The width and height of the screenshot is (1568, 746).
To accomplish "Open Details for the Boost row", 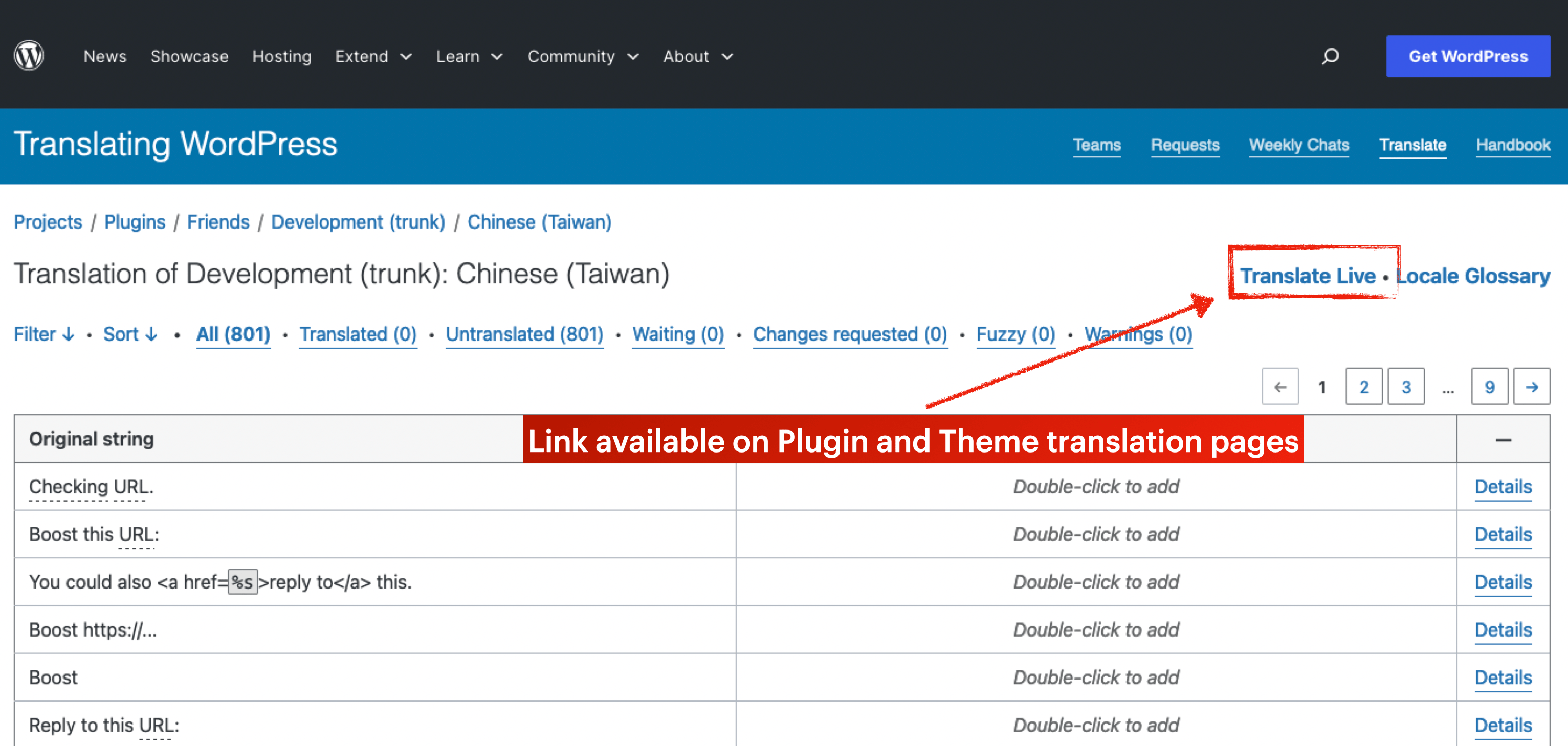I will (1503, 678).
